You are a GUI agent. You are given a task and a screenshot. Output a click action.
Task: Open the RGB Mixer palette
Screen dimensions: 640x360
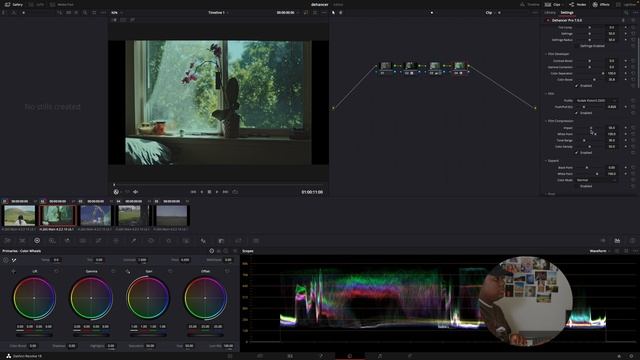pyautogui.click(x=67, y=241)
